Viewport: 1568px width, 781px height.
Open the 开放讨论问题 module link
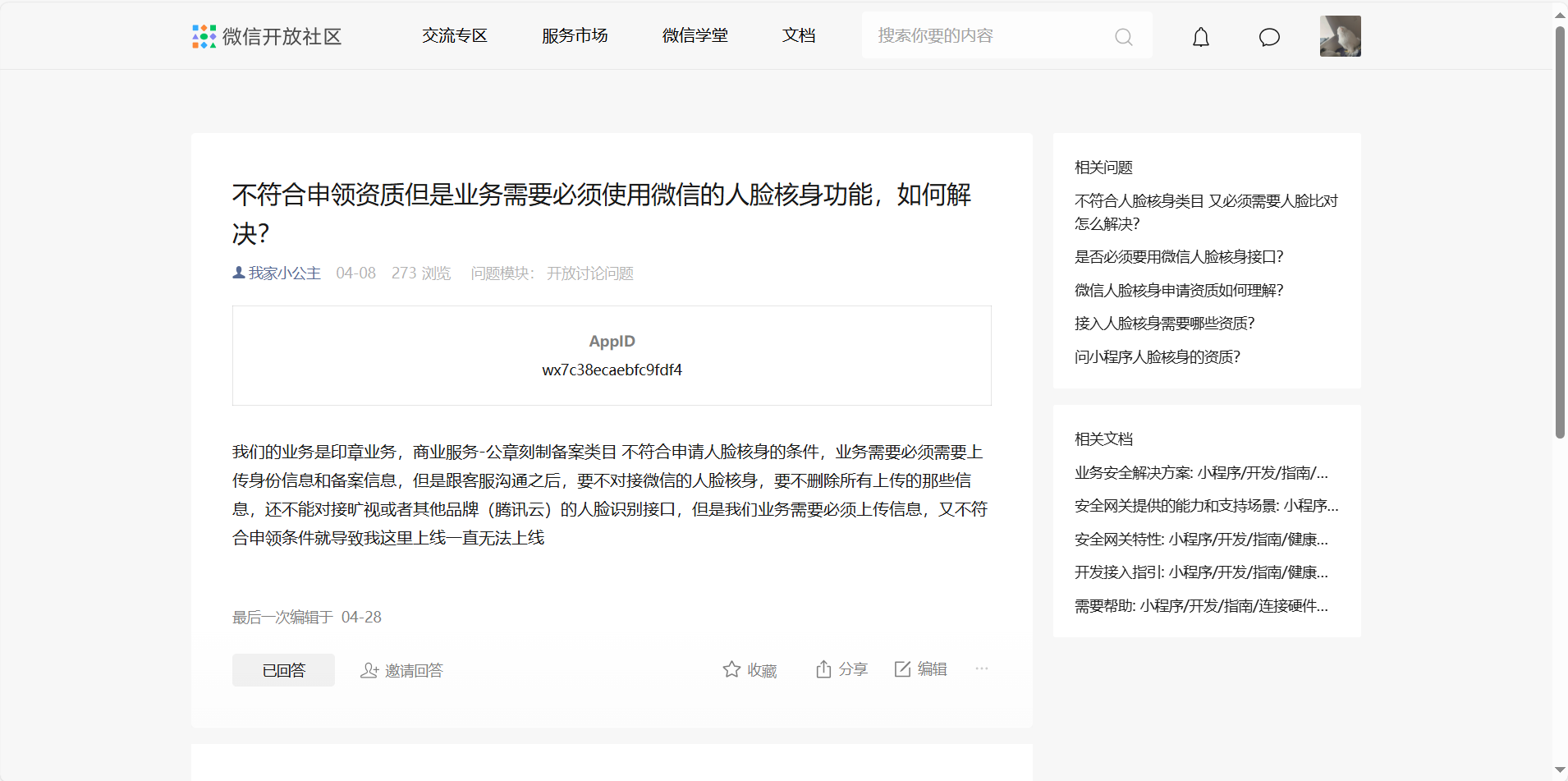[x=590, y=273]
